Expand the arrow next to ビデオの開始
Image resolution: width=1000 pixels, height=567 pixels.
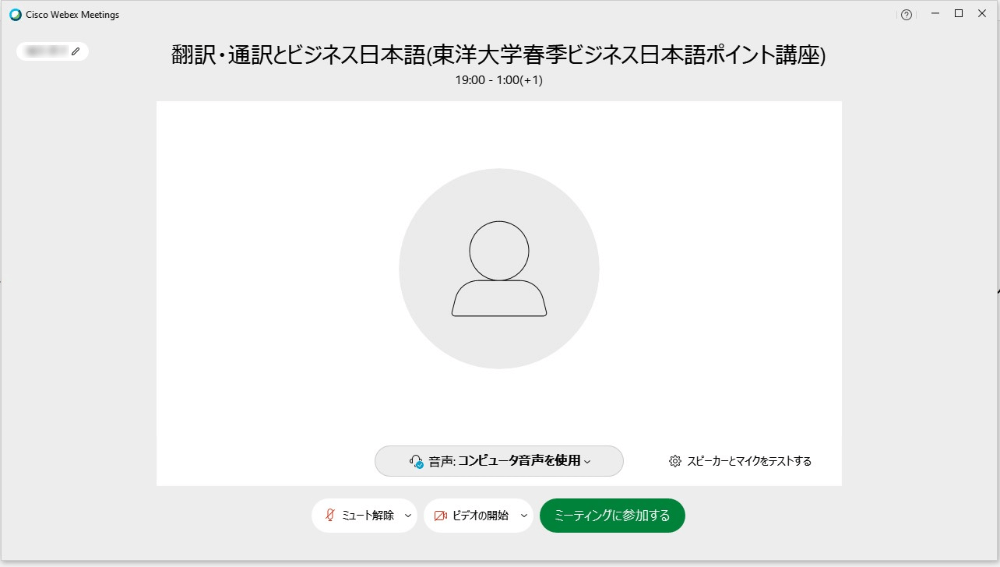click(523, 516)
